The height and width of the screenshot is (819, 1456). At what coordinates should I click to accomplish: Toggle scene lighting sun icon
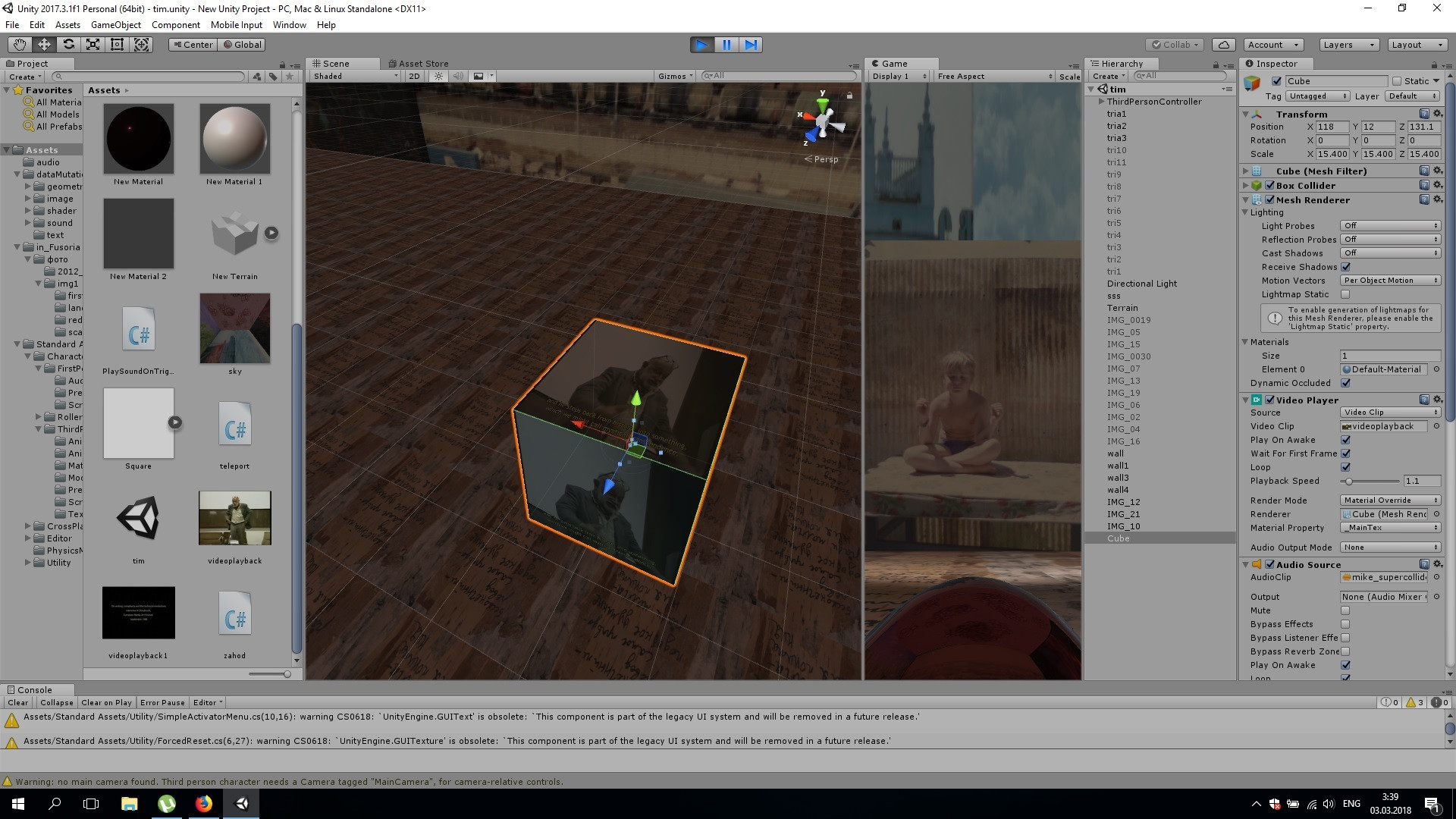tap(438, 76)
